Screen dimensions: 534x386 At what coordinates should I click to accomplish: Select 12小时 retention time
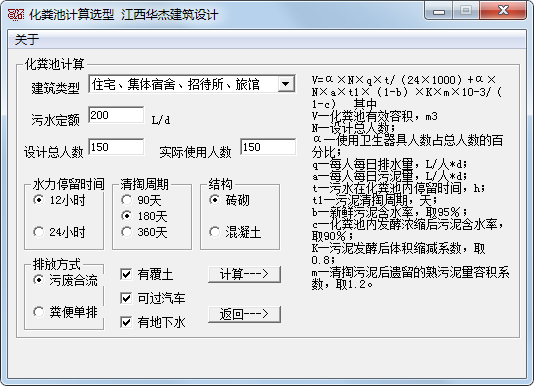coord(59,200)
